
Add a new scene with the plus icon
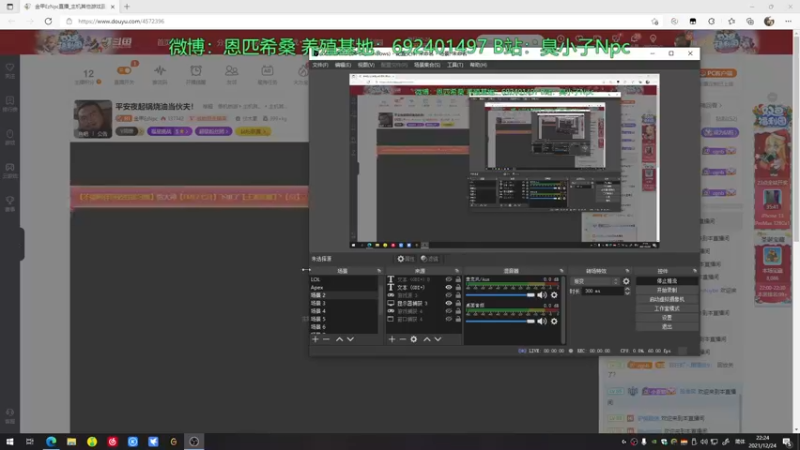pyautogui.click(x=315, y=339)
